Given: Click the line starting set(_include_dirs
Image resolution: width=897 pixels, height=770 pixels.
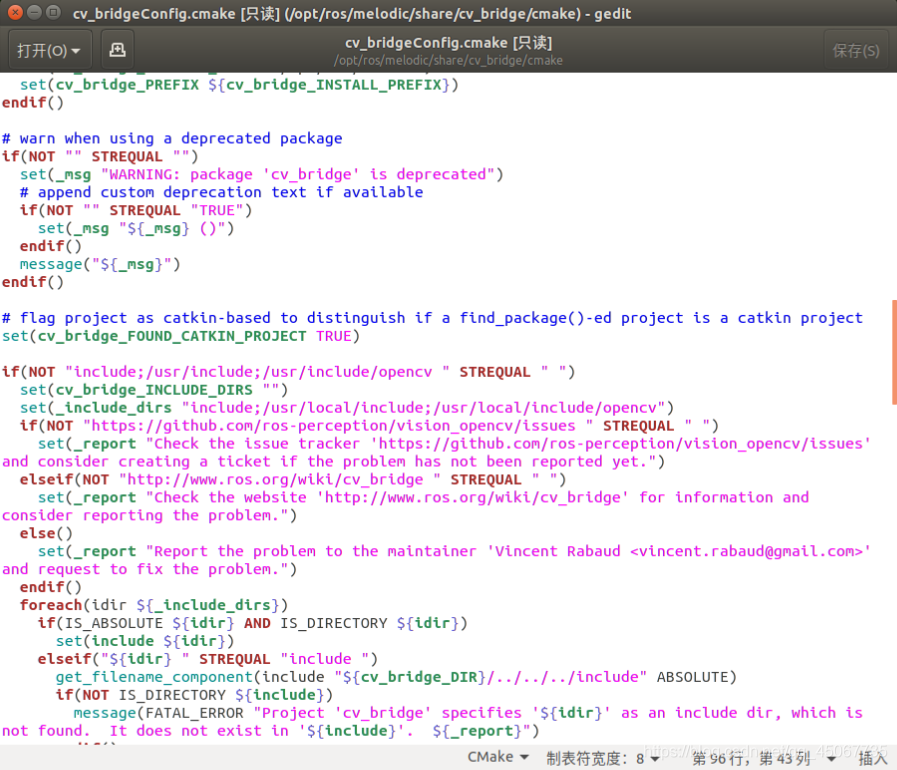Looking at the screenshot, I should tap(347, 408).
